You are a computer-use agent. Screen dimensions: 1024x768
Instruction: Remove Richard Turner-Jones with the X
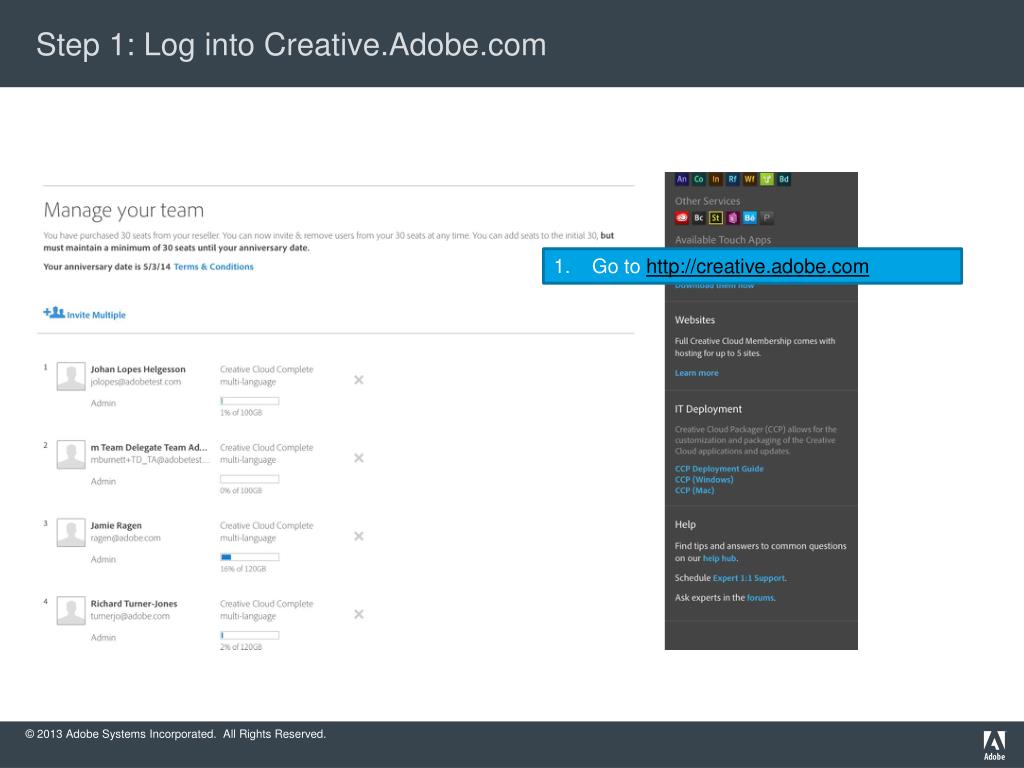coord(359,614)
